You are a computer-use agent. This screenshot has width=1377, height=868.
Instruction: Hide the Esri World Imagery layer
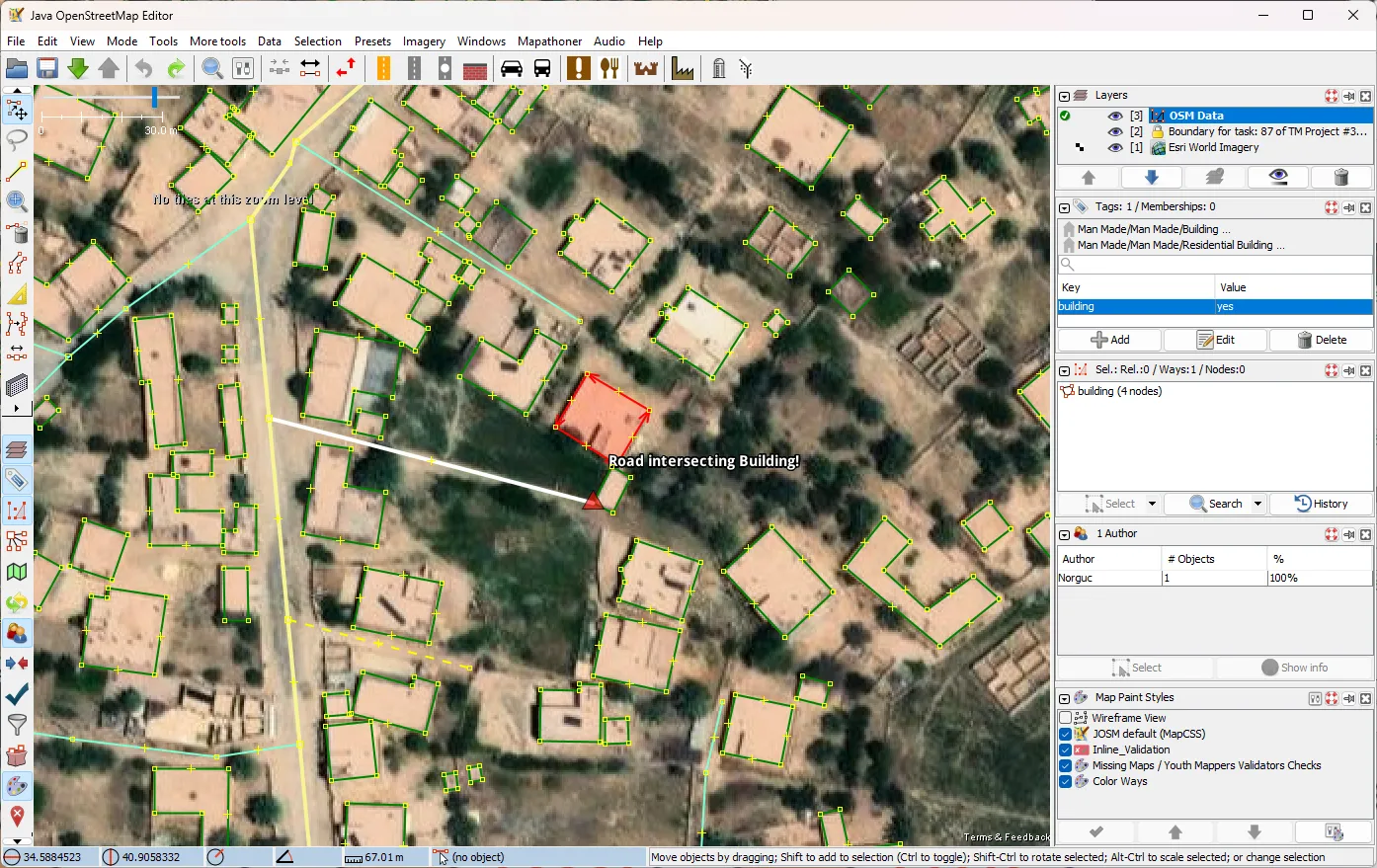(1115, 147)
